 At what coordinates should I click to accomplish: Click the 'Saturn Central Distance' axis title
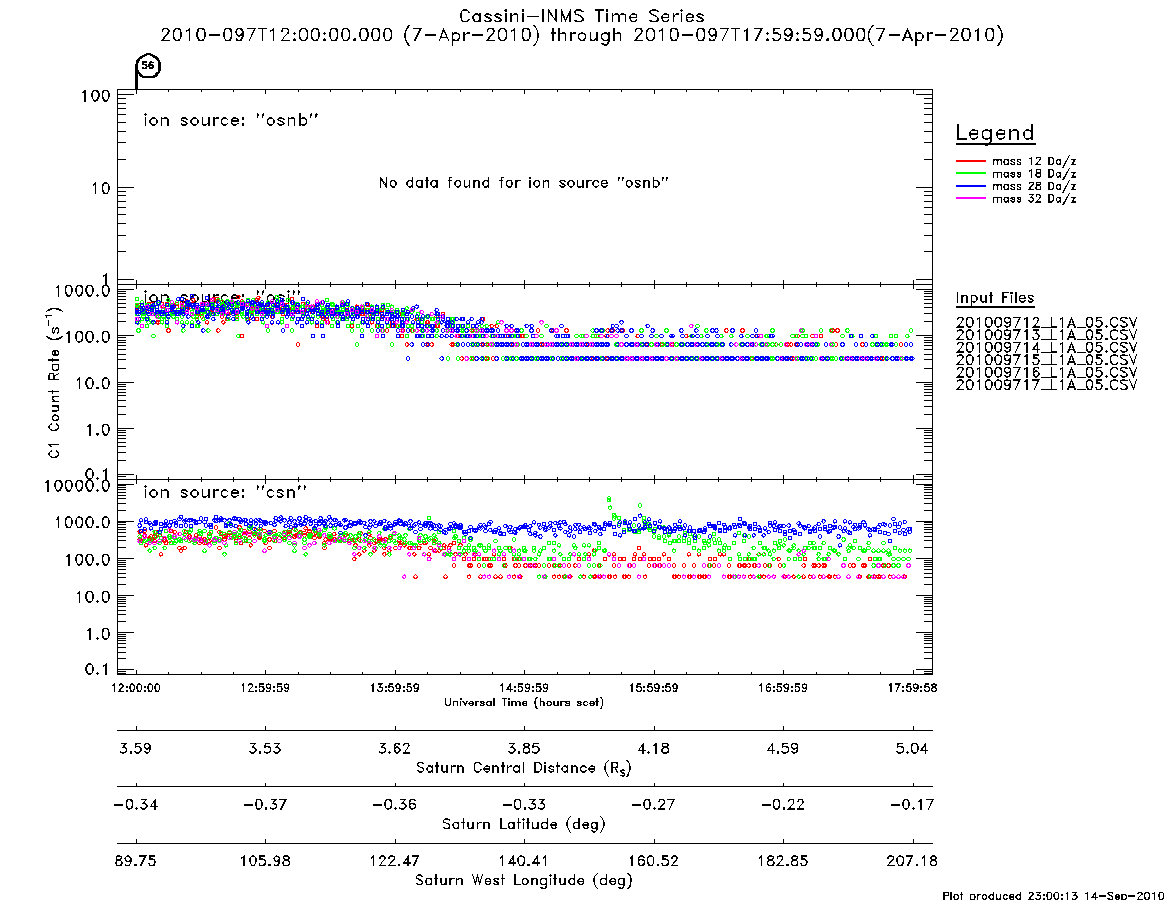coord(524,768)
